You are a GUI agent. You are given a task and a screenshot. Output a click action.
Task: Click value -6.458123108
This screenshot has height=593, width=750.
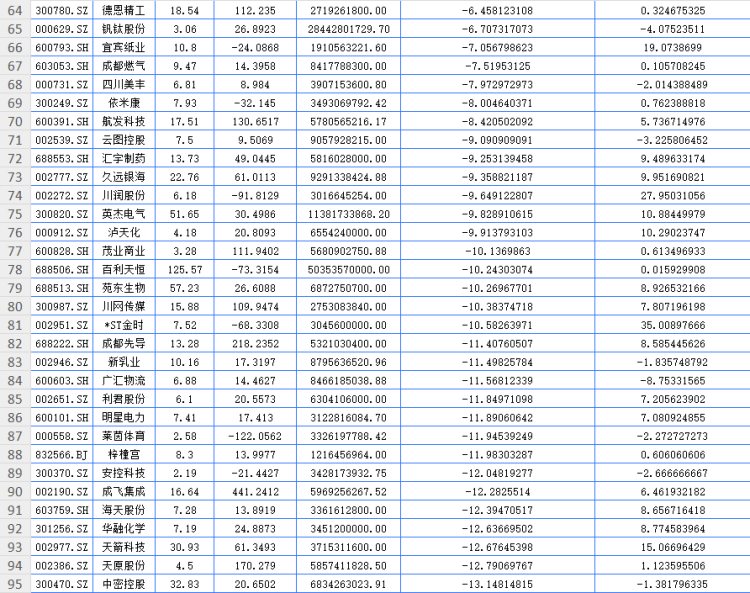pos(497,11)
